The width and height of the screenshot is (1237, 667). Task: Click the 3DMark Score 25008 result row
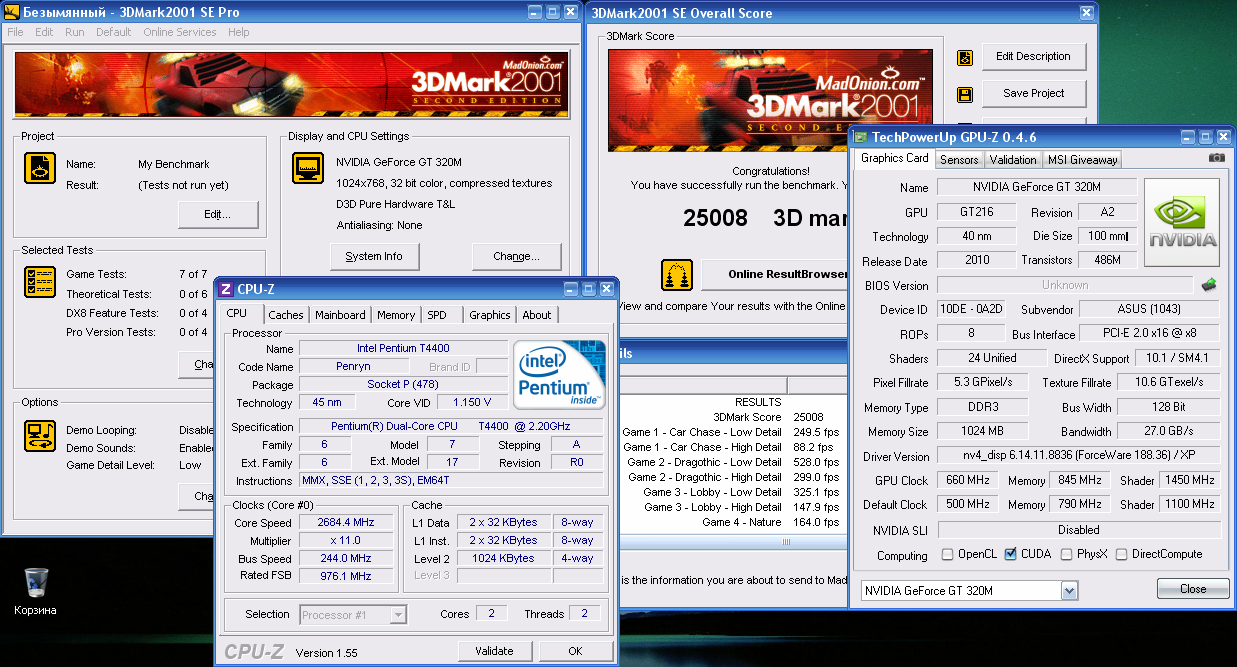click(733, 417)
